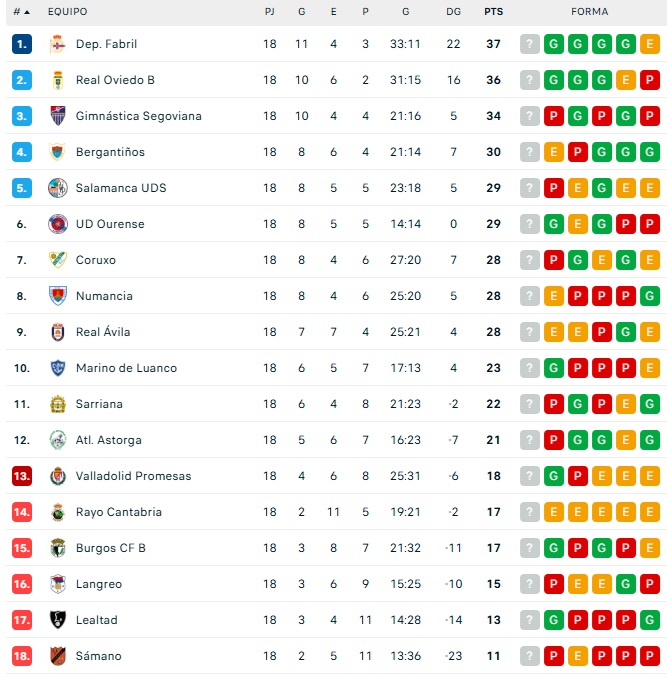Click the Real Oviedo B crest icon

click(x=57, y=80)
